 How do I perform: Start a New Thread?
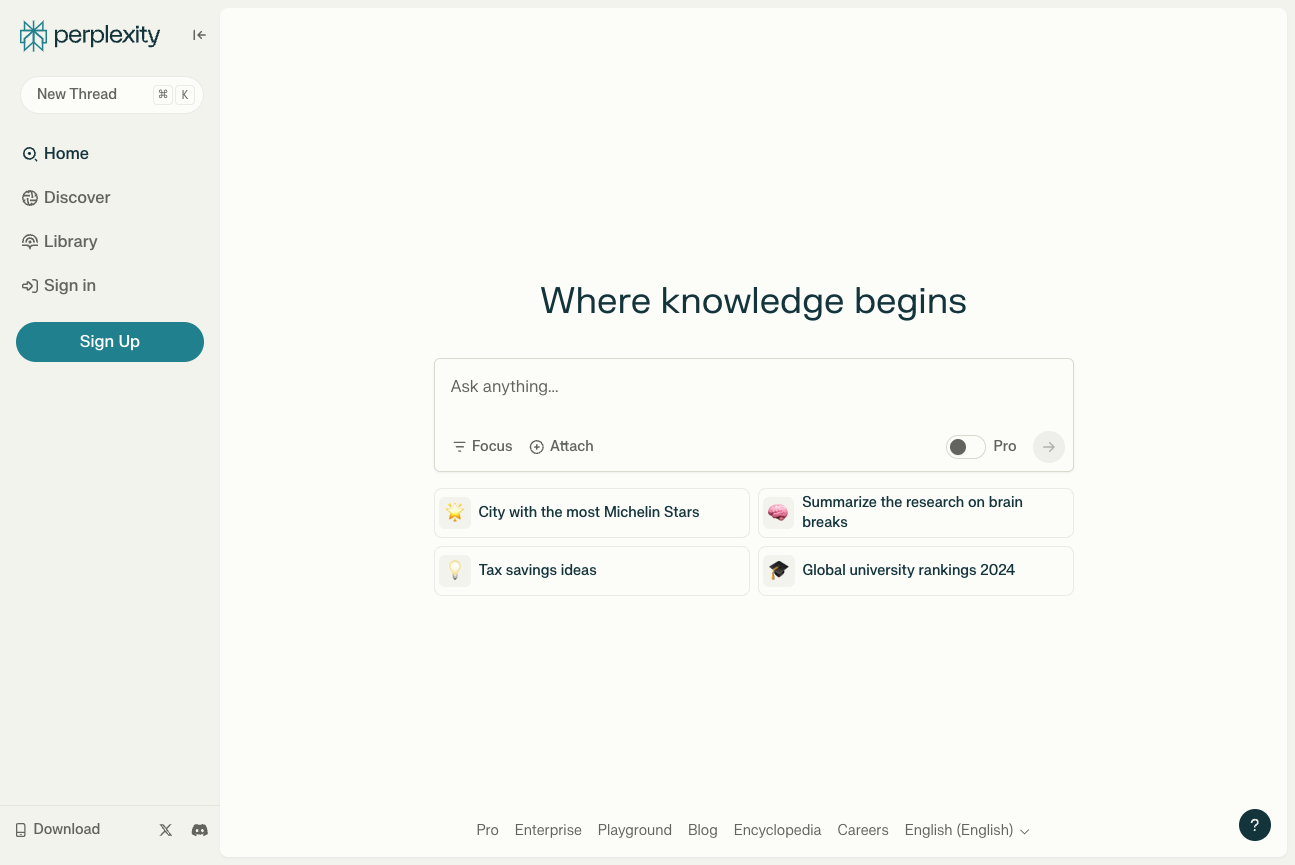[112, 94]
